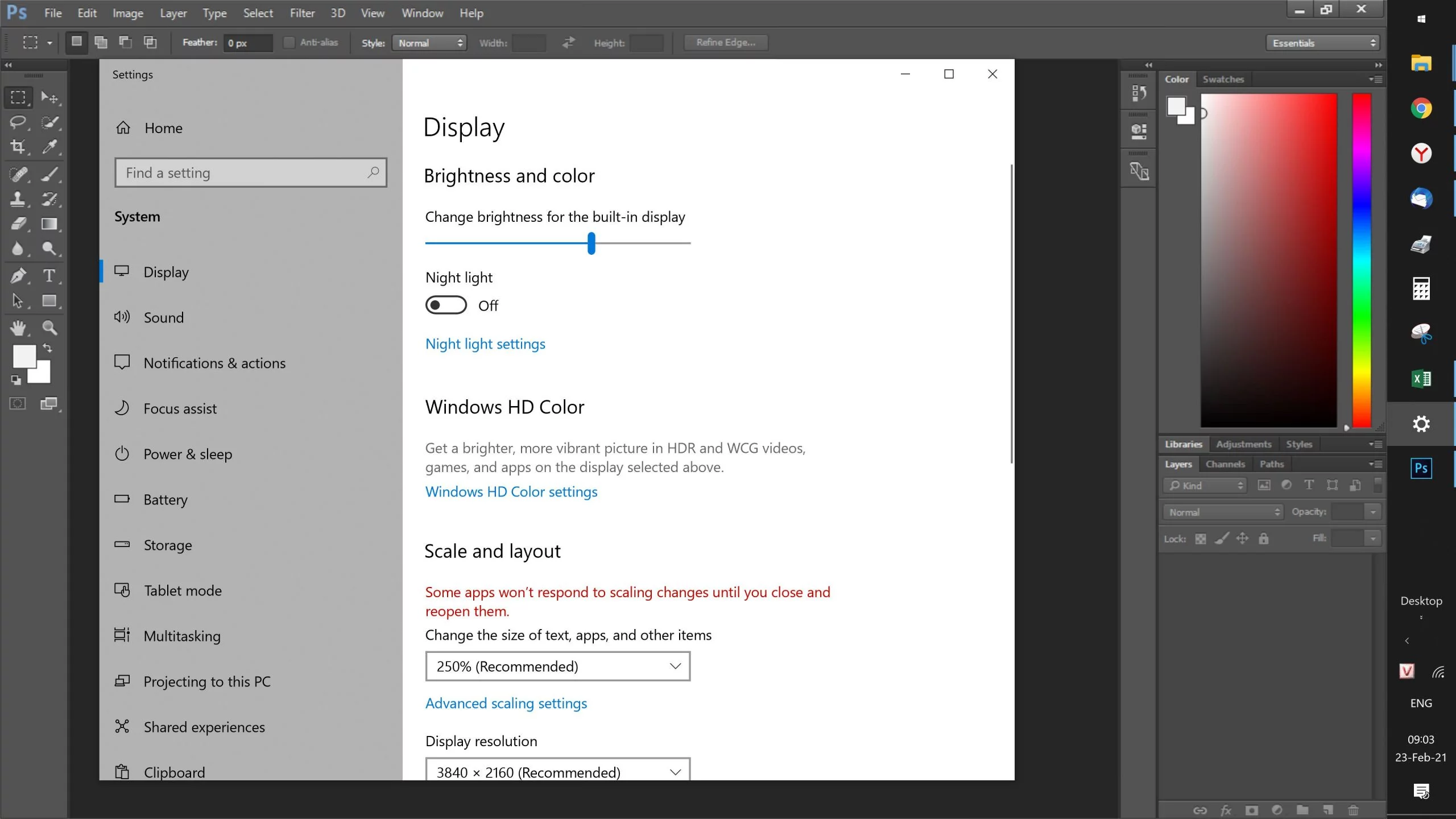Open the Filter menu
Screen dimensions: 1456x819
(302, 13)
